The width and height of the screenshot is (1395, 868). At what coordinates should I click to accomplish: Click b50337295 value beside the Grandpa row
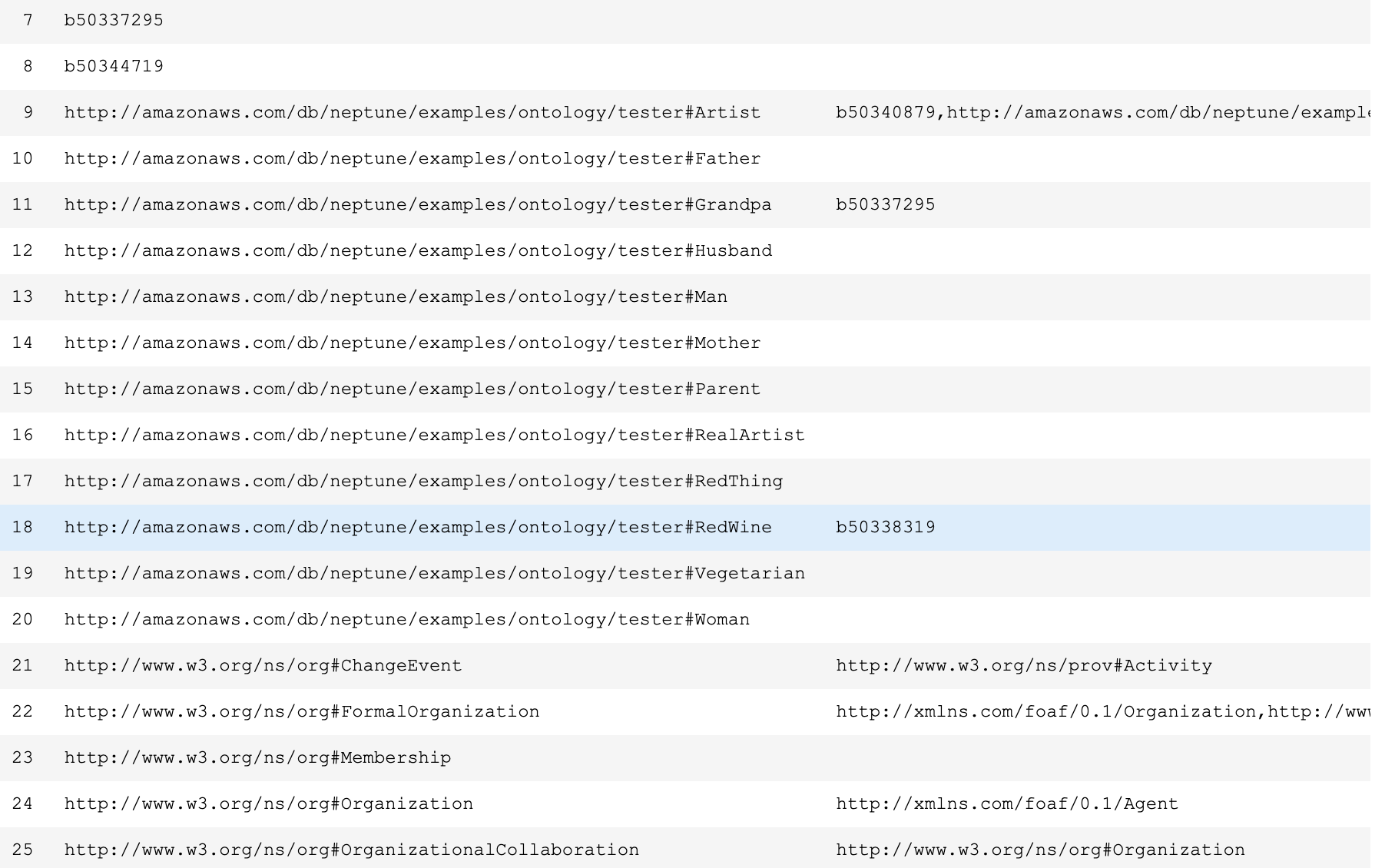point(885,204)
